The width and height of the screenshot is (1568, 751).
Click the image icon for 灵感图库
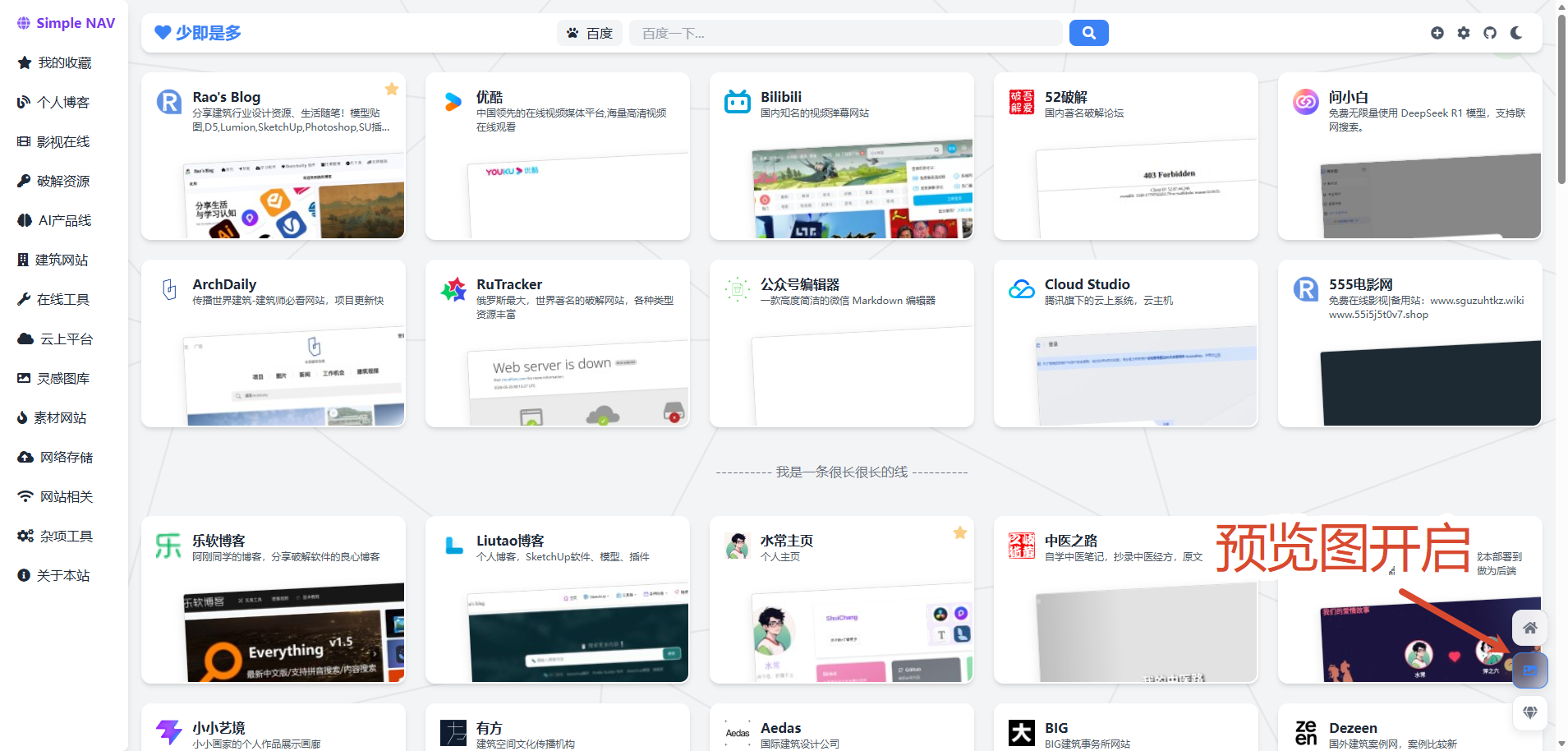[x=24, y=378]
